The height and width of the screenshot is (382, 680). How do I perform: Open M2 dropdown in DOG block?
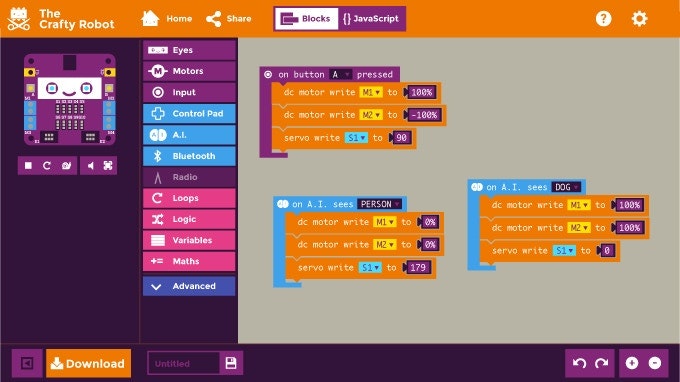pos(579,228)
